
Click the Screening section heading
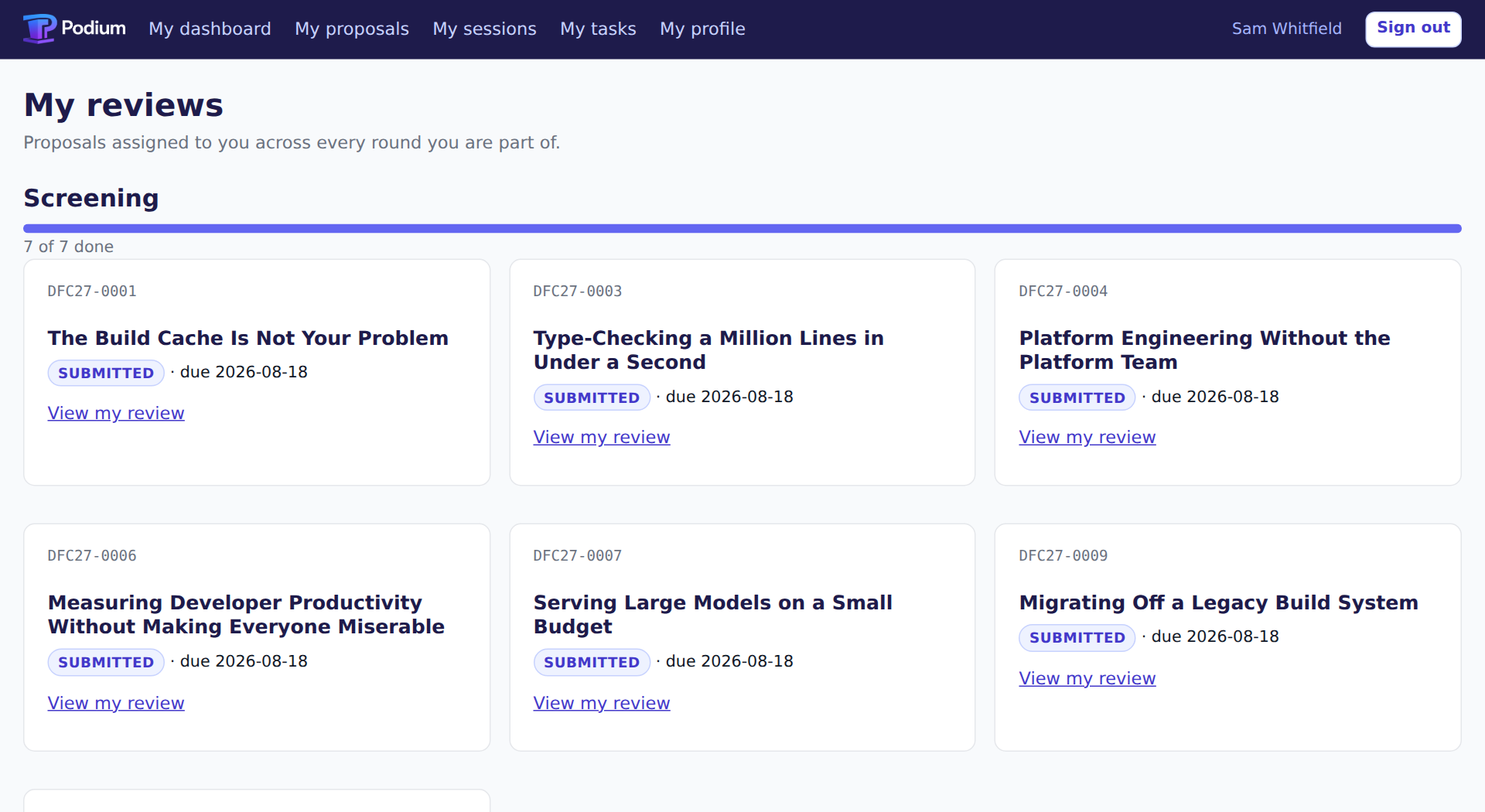91,198
